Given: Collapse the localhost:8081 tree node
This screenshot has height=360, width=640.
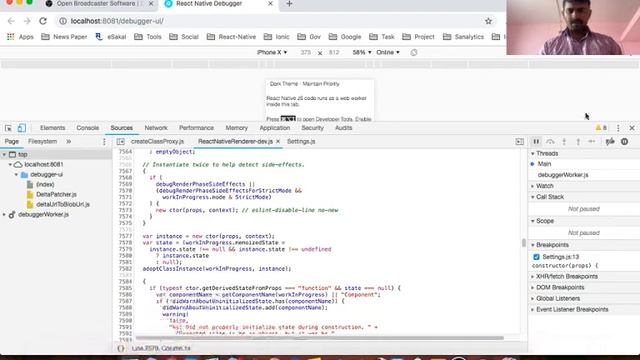Looking at the screenshot, I should click(10, 164).
